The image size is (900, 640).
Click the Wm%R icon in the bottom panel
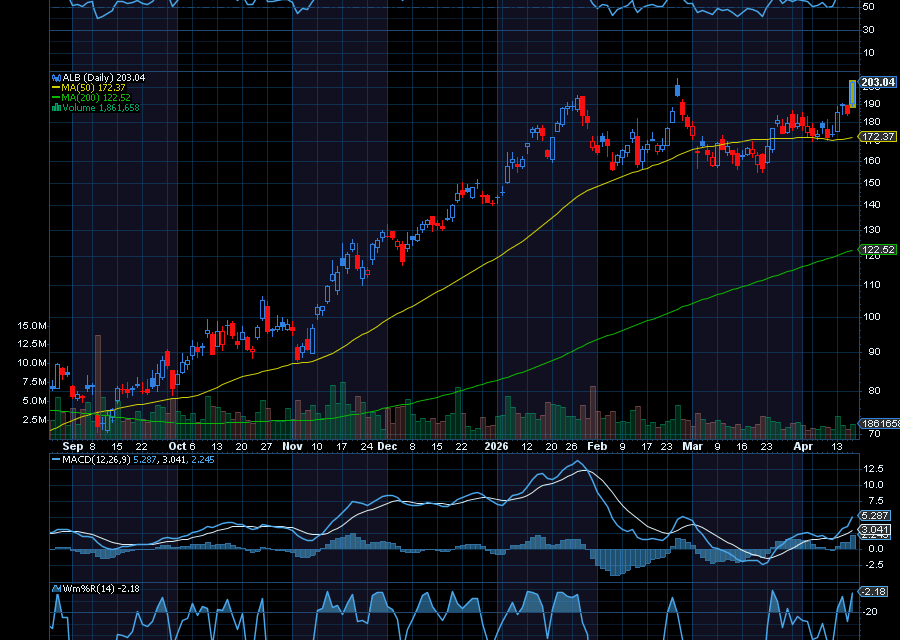tap(56, 589)
